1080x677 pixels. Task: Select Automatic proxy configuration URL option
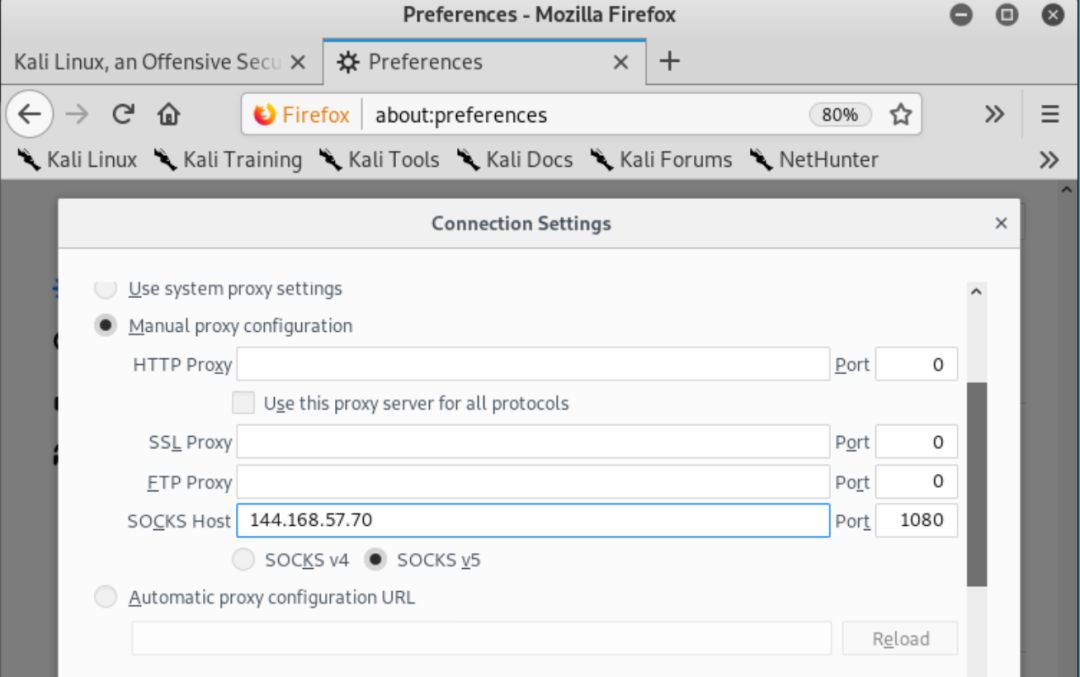105,596
